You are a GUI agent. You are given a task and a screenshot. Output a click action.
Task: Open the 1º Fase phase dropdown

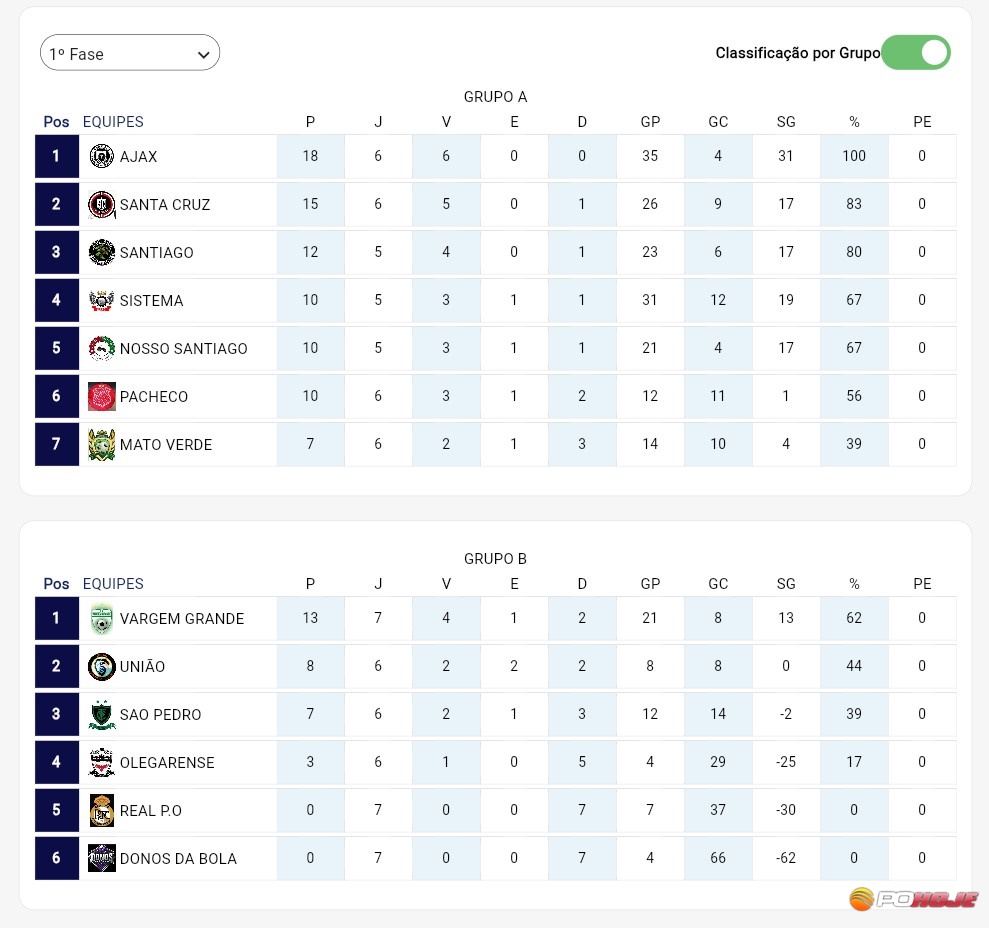[x=130, y=54]
